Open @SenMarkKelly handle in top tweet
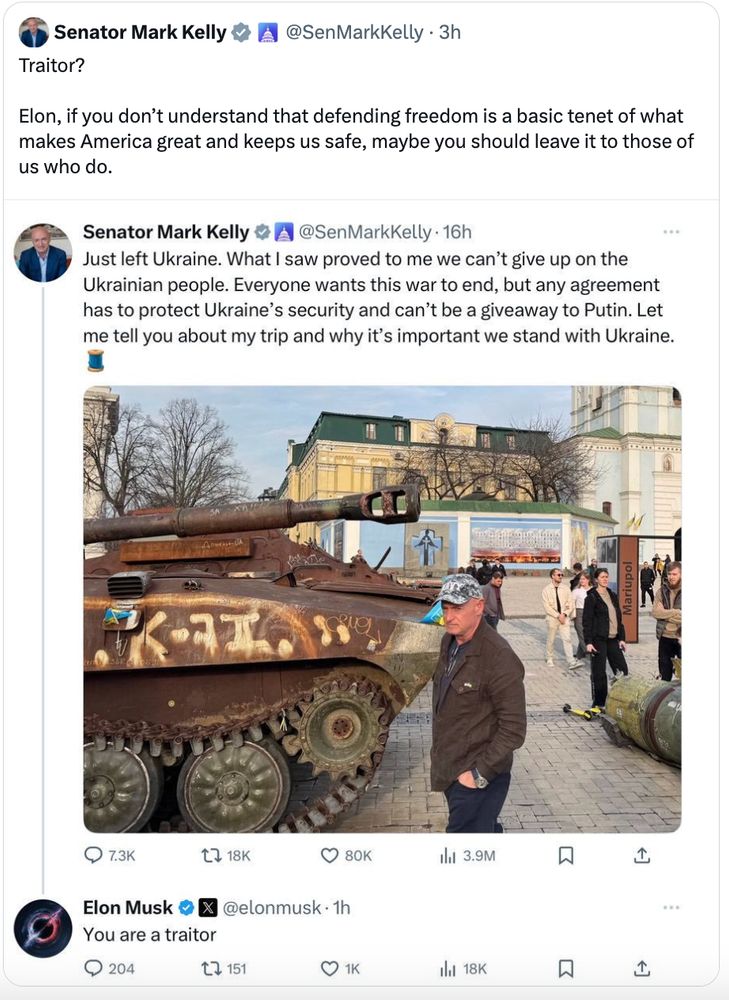The height and width of the screenshot is (1000, 729). coord(354,32)
